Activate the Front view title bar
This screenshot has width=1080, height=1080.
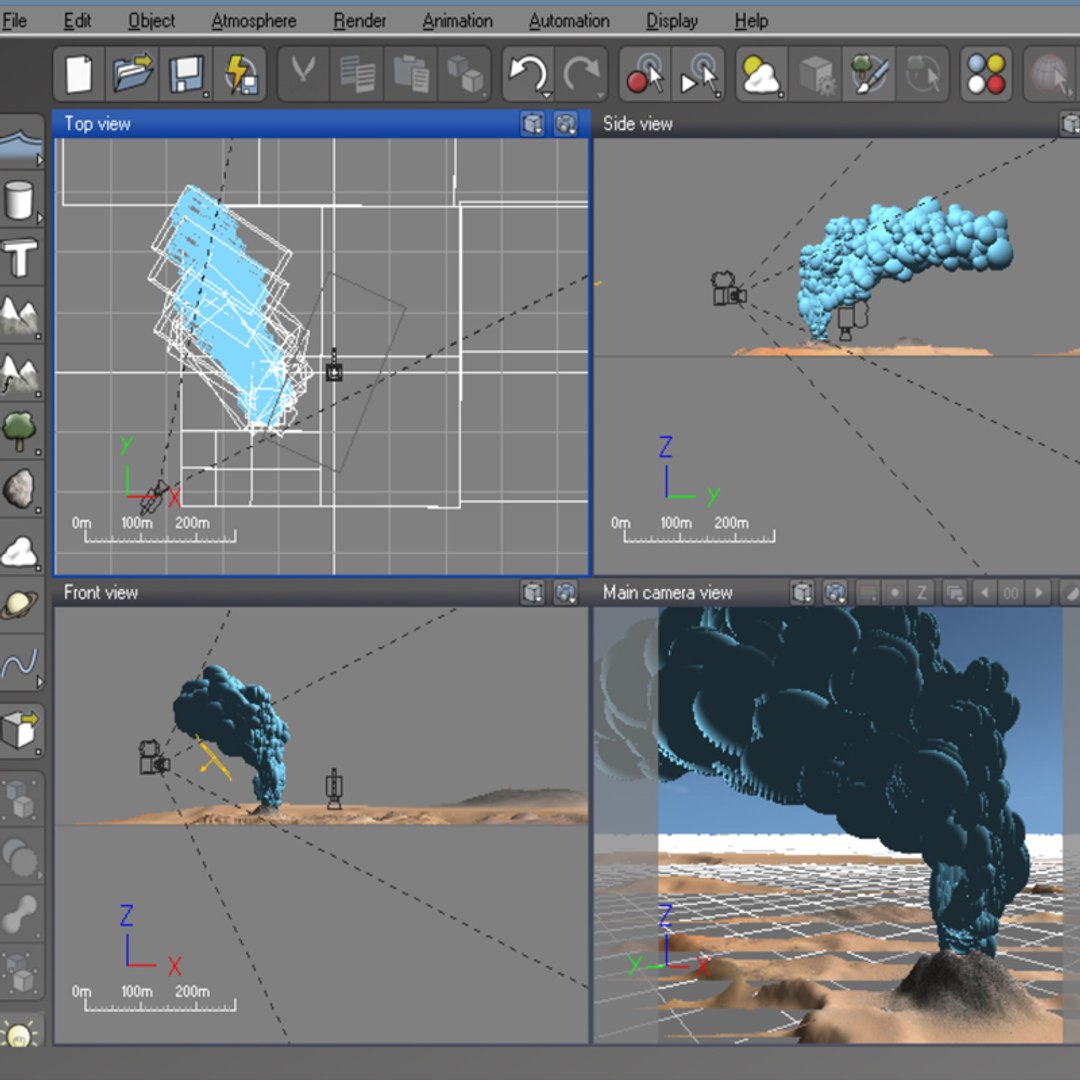click(x=321, y=592)
